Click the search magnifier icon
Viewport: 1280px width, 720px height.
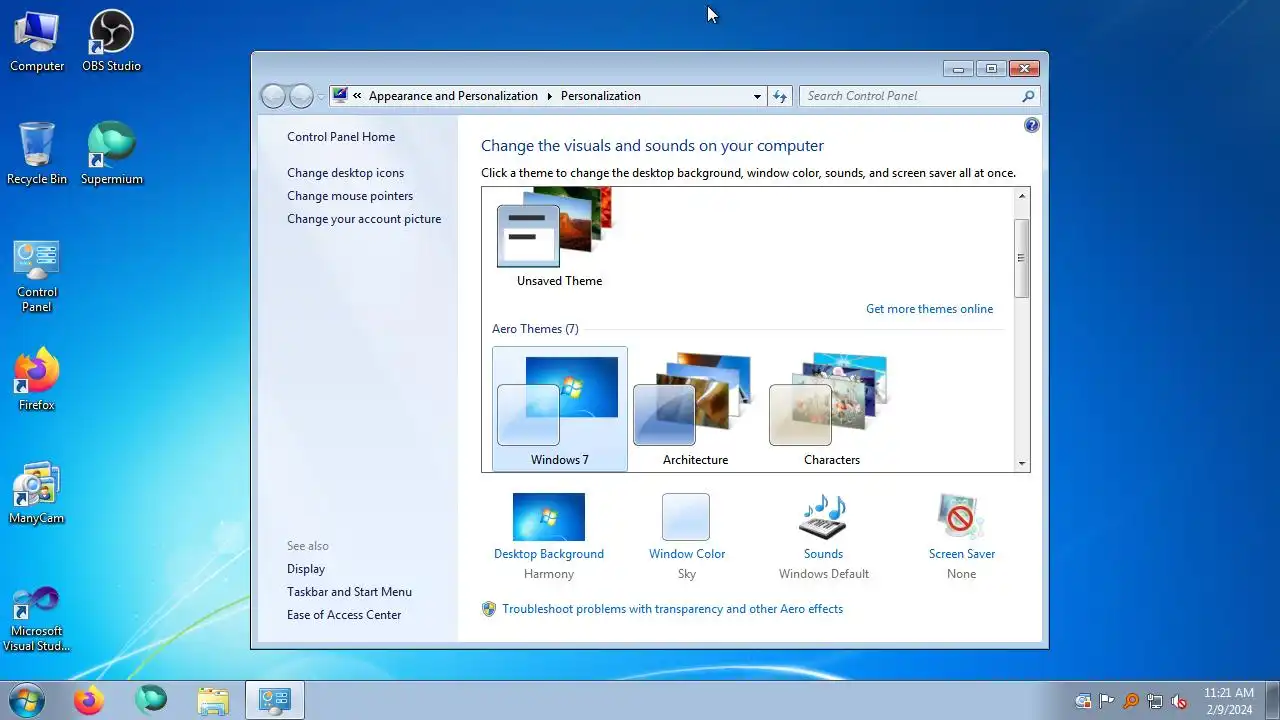pyautogui.click(x=1028, y=96)
